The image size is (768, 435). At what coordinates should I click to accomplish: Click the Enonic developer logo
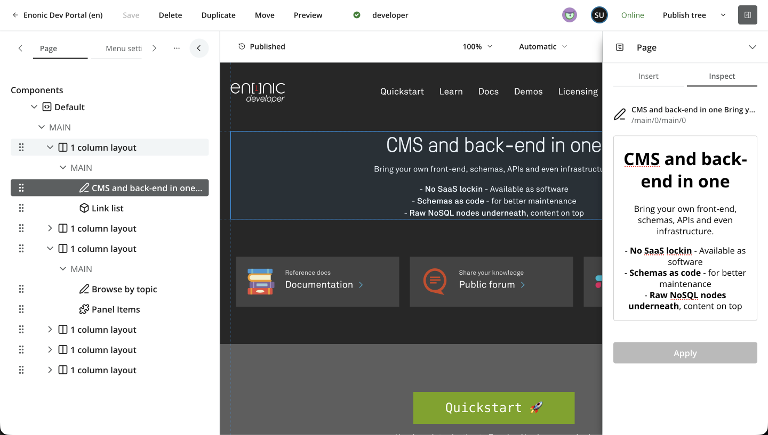tap(258, 92)
